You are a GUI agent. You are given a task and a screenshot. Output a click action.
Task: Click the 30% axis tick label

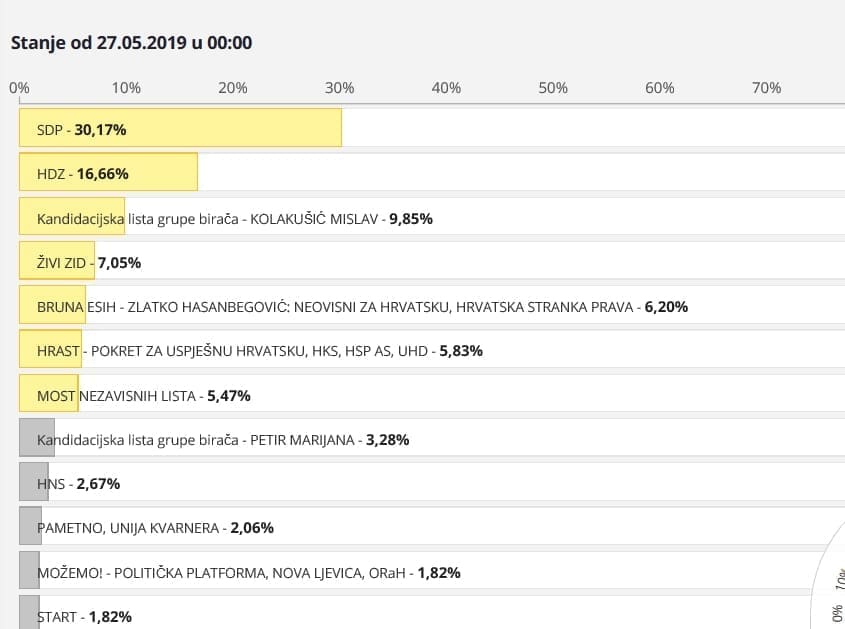click(x=340, y=88)
